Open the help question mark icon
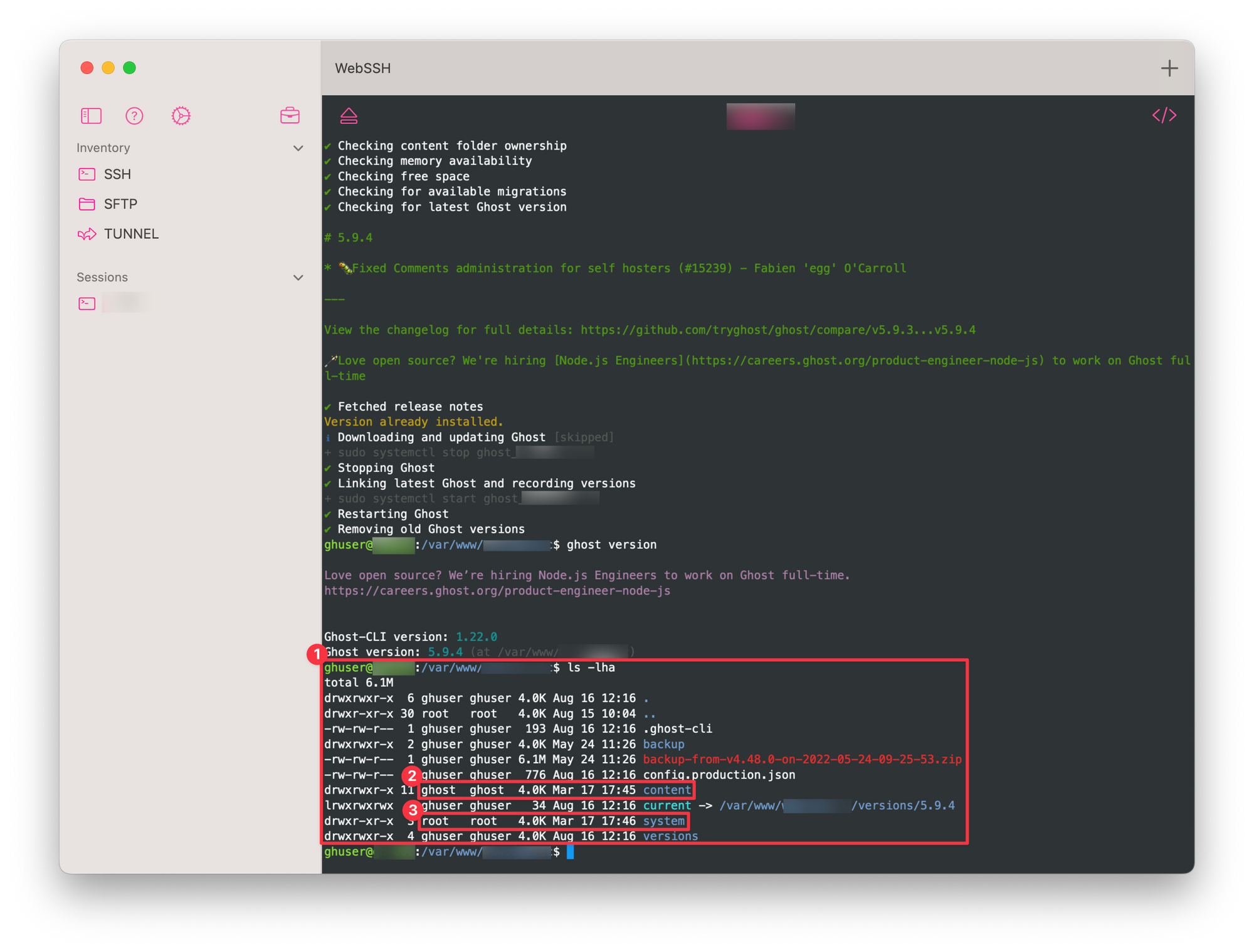The width and height of the screenshot is (1254, 952). click(x=134, y=116)
